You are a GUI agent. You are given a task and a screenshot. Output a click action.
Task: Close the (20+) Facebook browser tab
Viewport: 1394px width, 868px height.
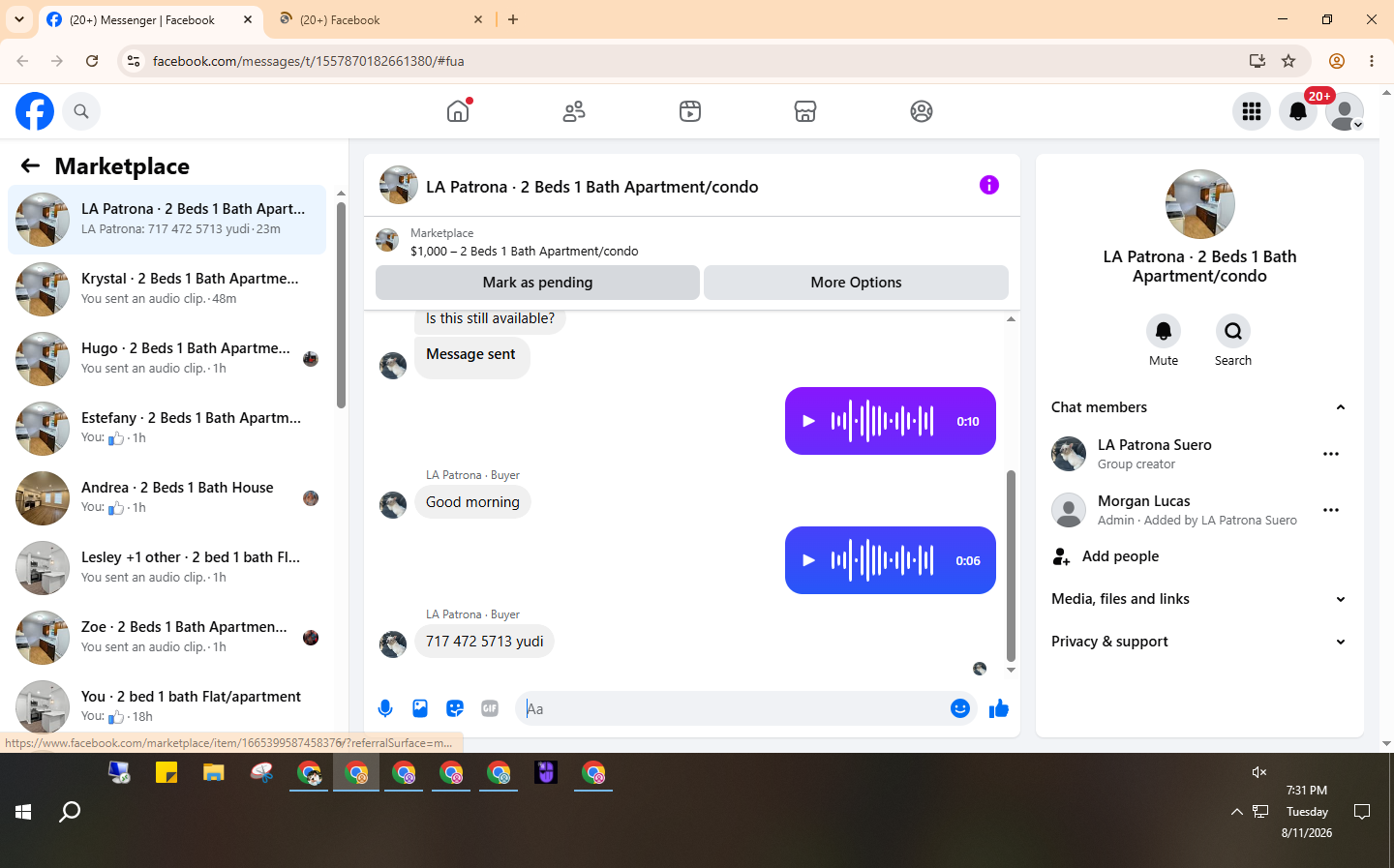(478, 19)
